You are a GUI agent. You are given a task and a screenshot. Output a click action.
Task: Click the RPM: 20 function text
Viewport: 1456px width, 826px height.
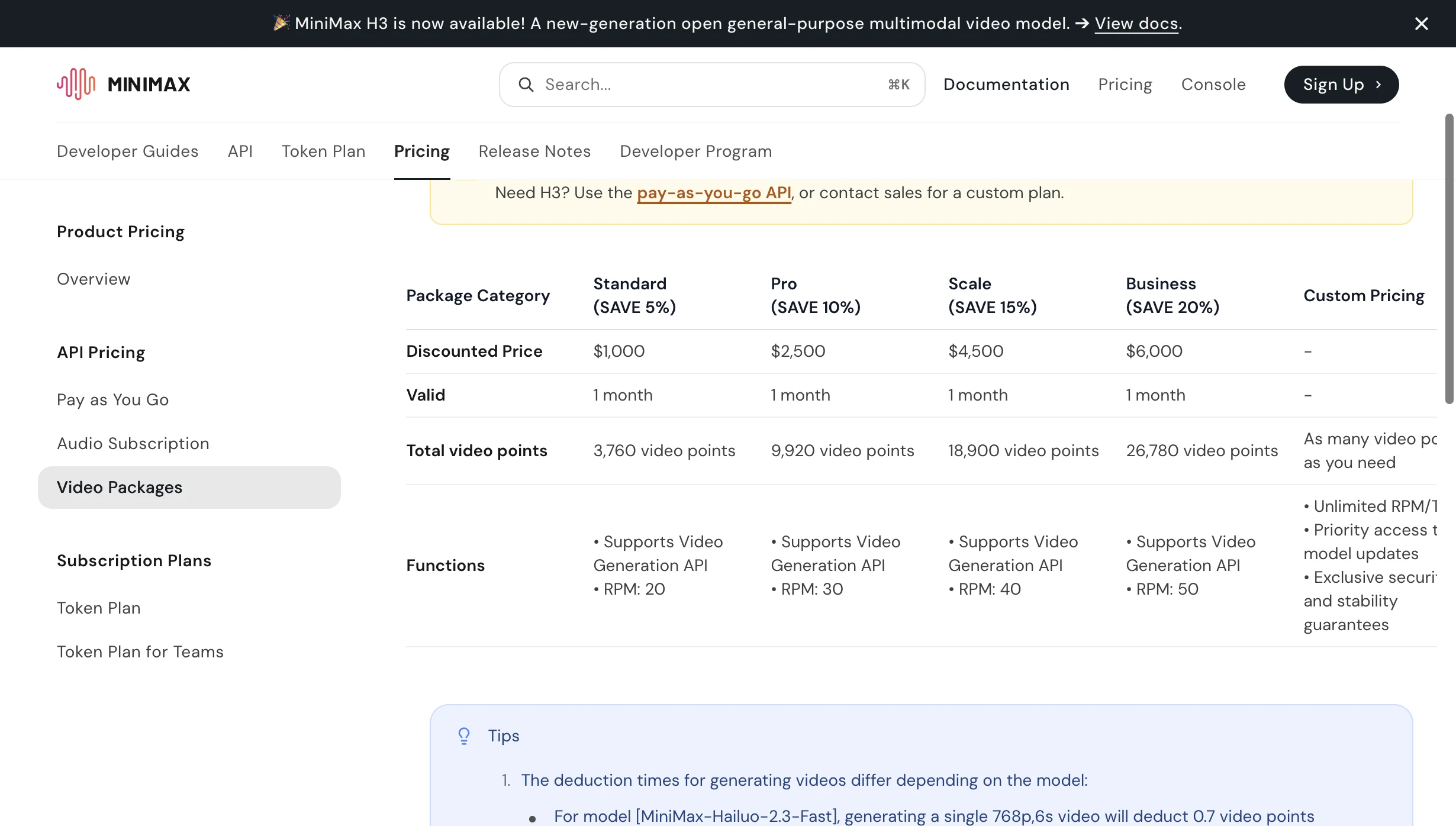(630, 589)
